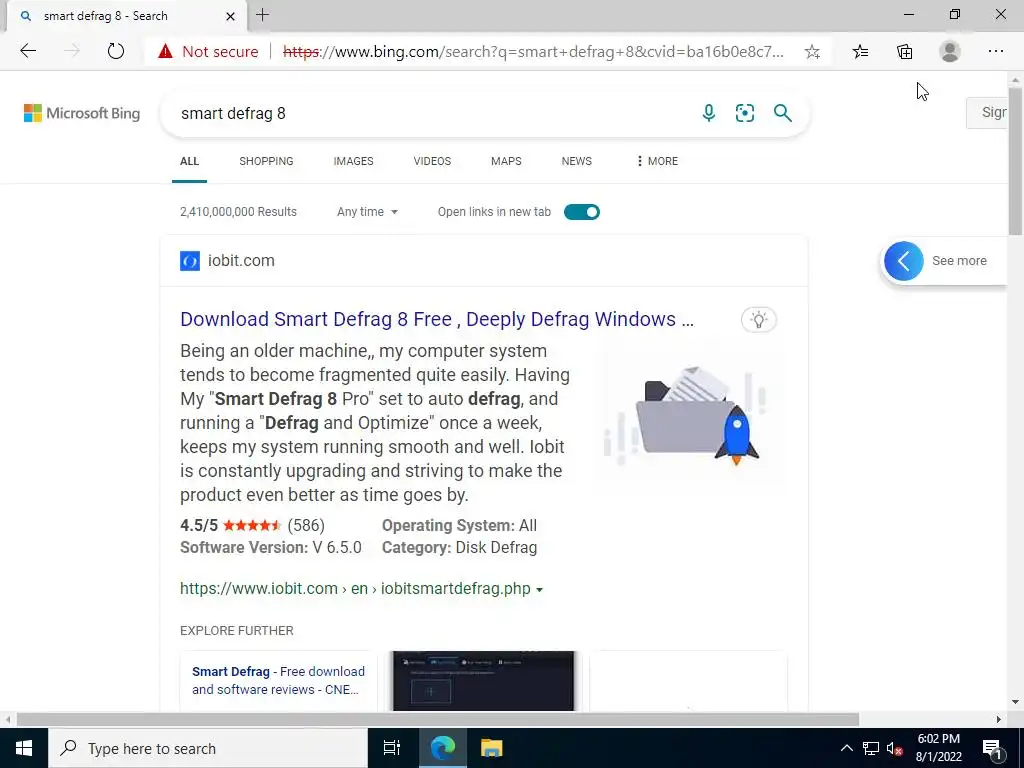
Task: Reload the page with refresh icon
Action: tap(116, 51)
